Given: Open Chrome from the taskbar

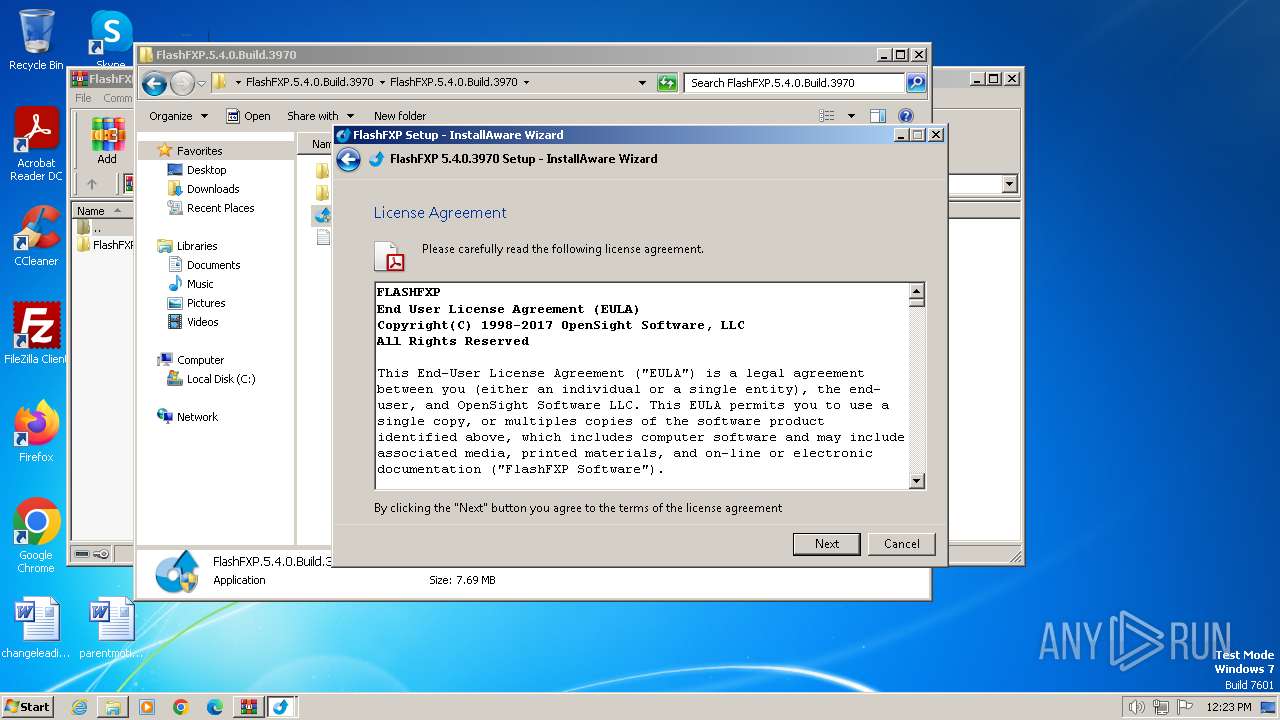Looking at the screenshot, I should point(181,707).
